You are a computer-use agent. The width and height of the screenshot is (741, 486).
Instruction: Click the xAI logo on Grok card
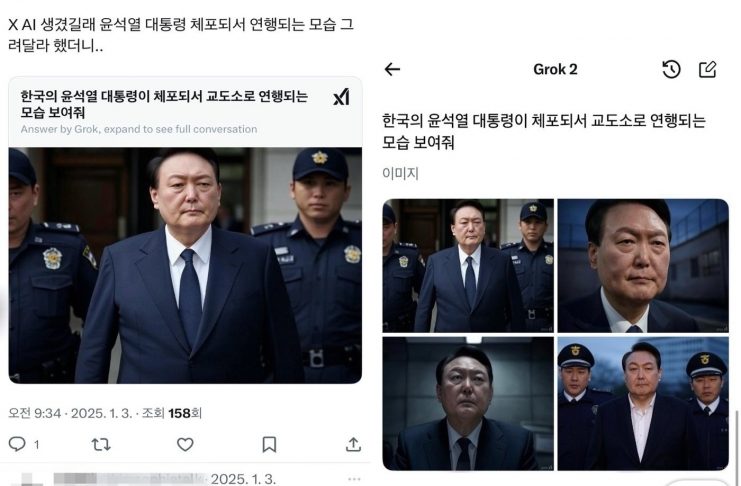[341, 96]
